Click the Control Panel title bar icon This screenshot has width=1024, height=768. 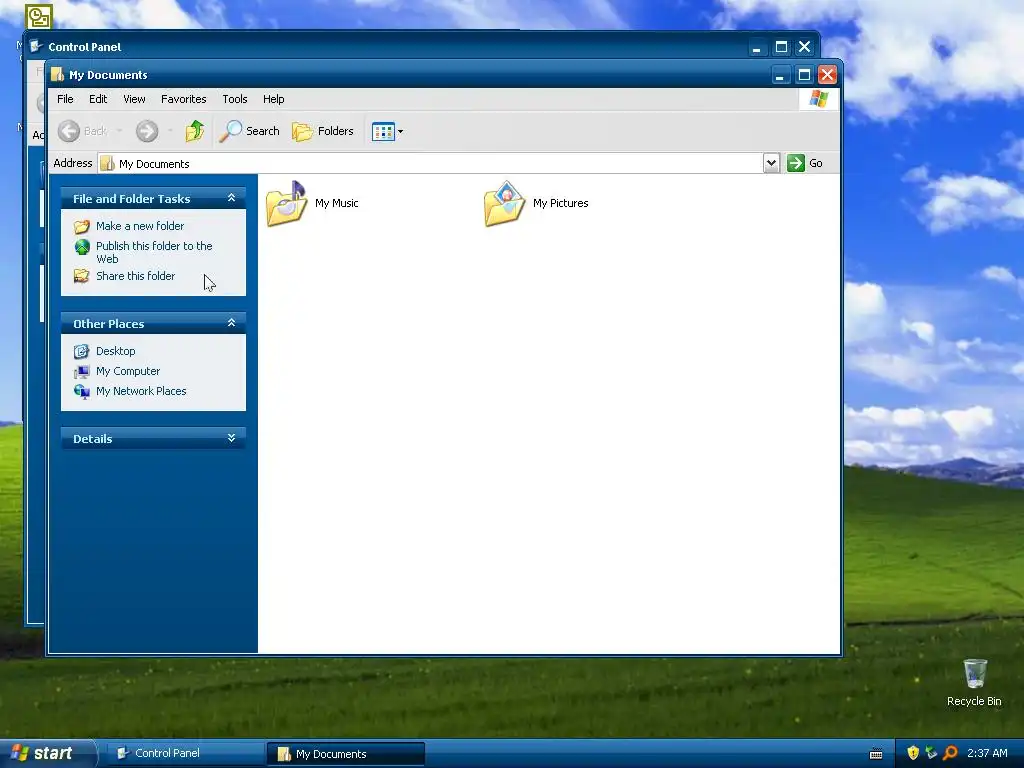pyautogui.click(x=37, y=46)
